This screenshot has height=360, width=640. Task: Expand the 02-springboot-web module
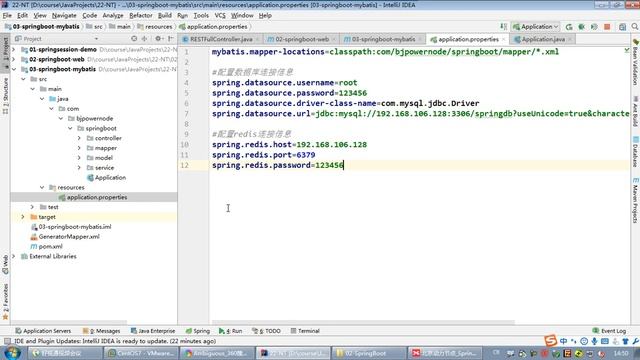(x=14, y=59)
